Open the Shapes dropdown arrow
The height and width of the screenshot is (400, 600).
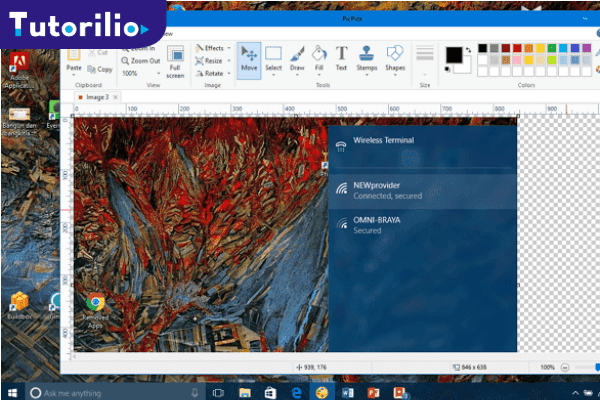[395, 75]
